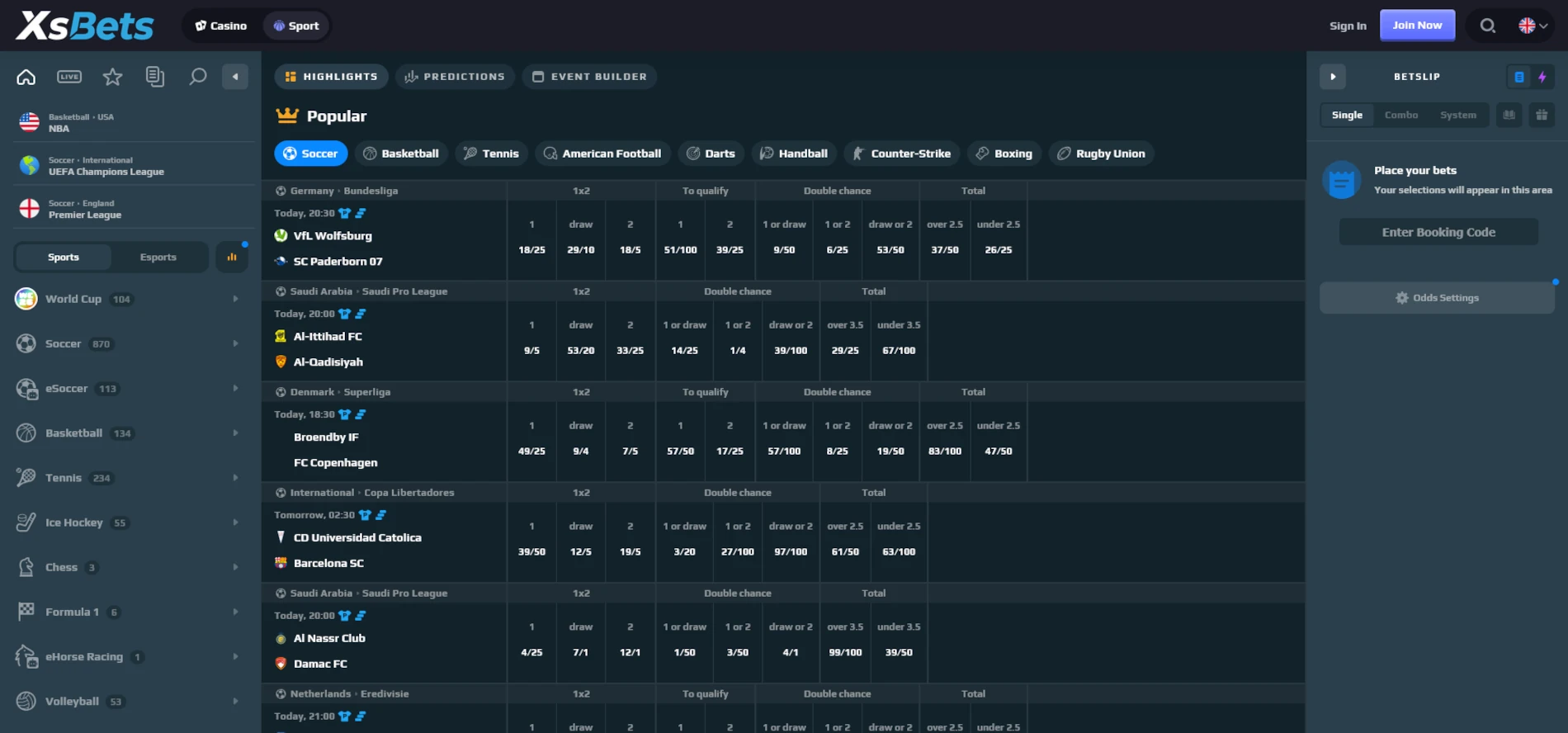Expand Ice Hockey category

click(x=132, y=523)
